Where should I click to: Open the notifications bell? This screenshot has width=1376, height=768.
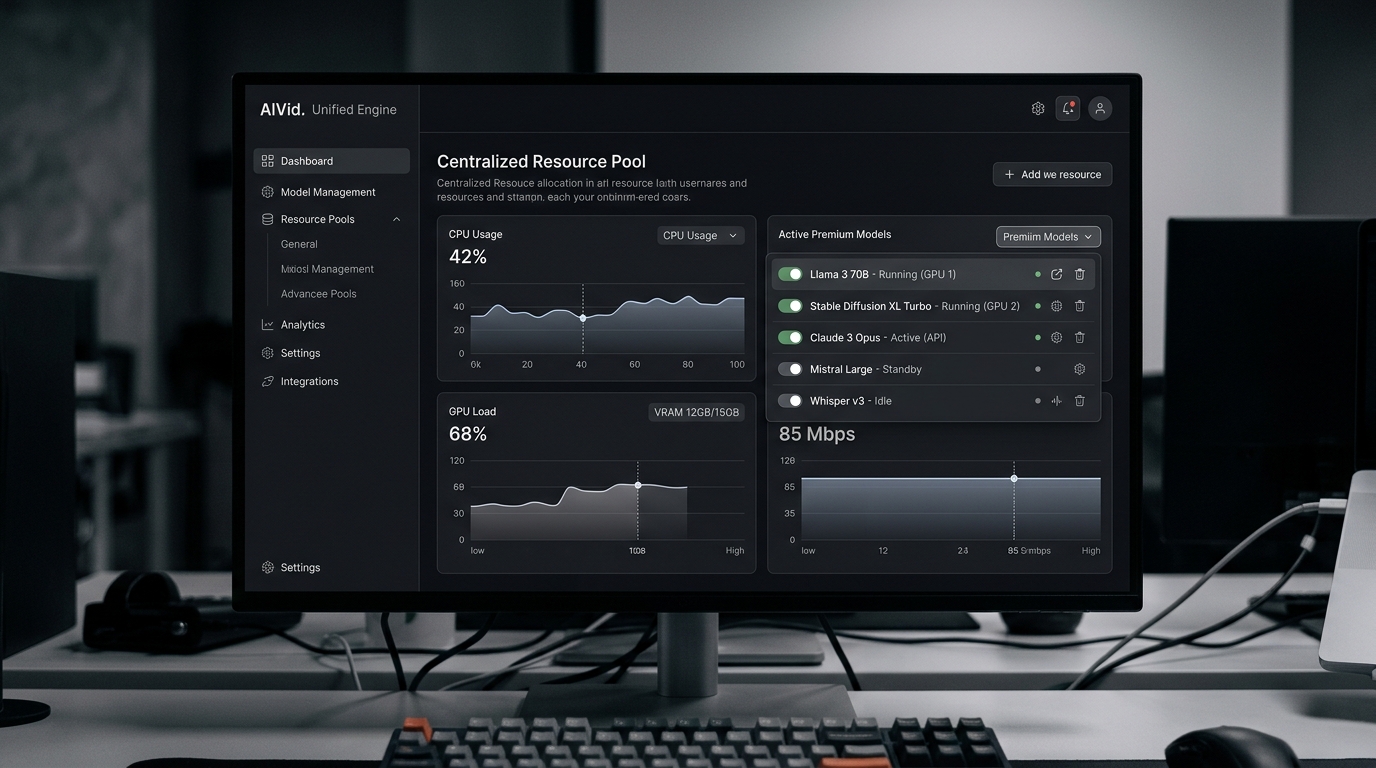point(1068,108)
